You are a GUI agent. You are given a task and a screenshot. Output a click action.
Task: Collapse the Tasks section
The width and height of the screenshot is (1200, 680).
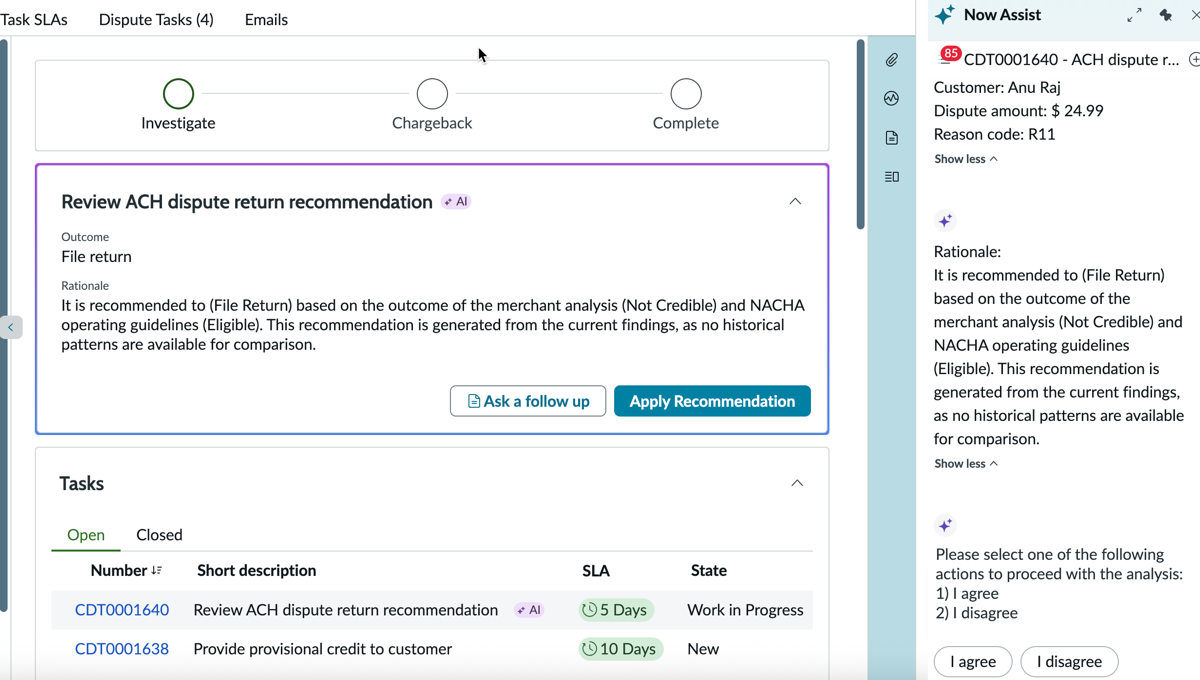[x=797, y=484]
